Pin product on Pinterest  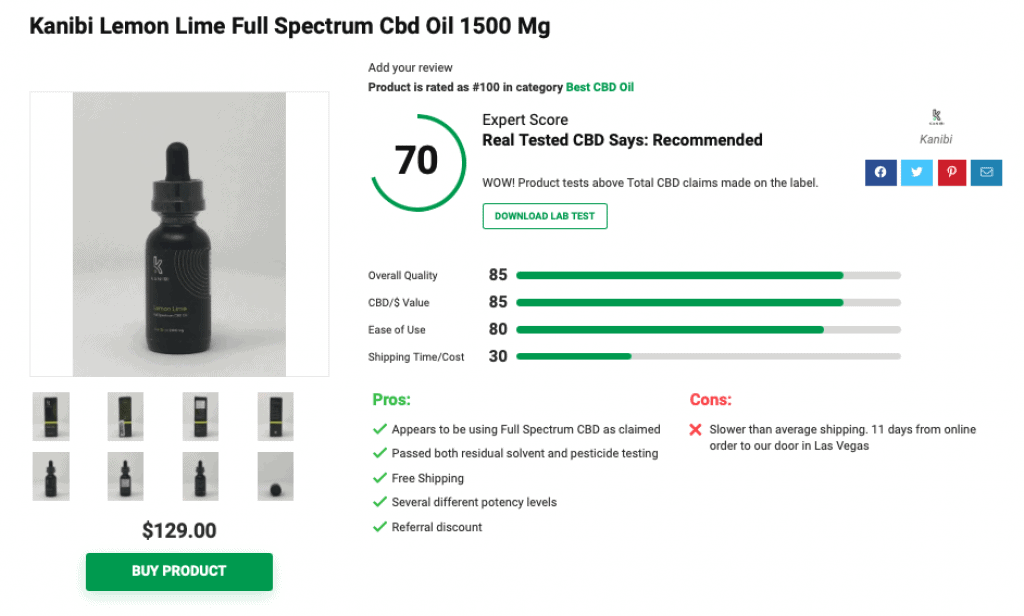coord(952,172)
